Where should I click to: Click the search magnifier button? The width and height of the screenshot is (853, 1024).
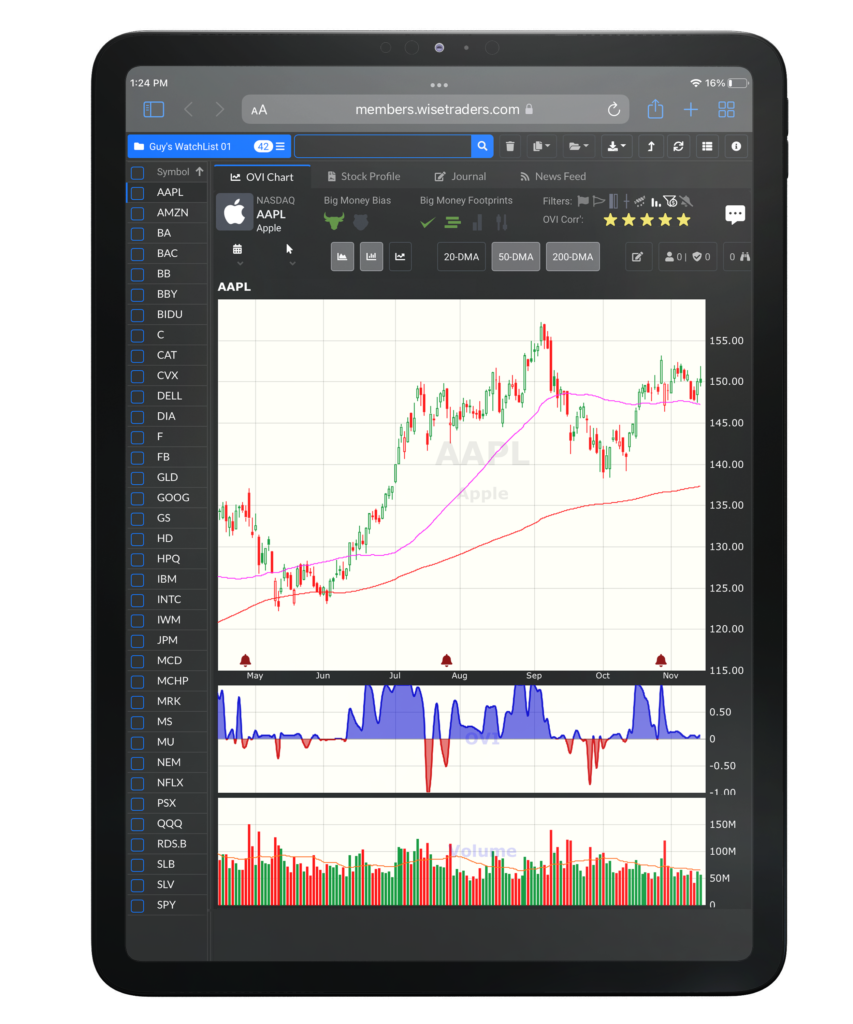click(x=482, y=146)
